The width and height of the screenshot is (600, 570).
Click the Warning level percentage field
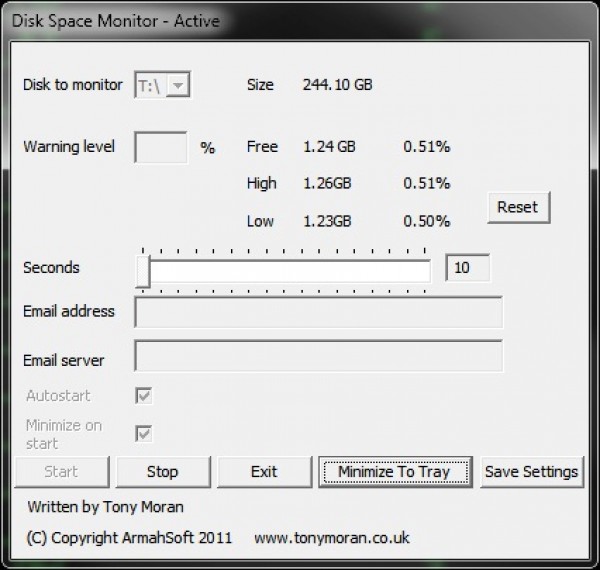click(x=161, y=147)
